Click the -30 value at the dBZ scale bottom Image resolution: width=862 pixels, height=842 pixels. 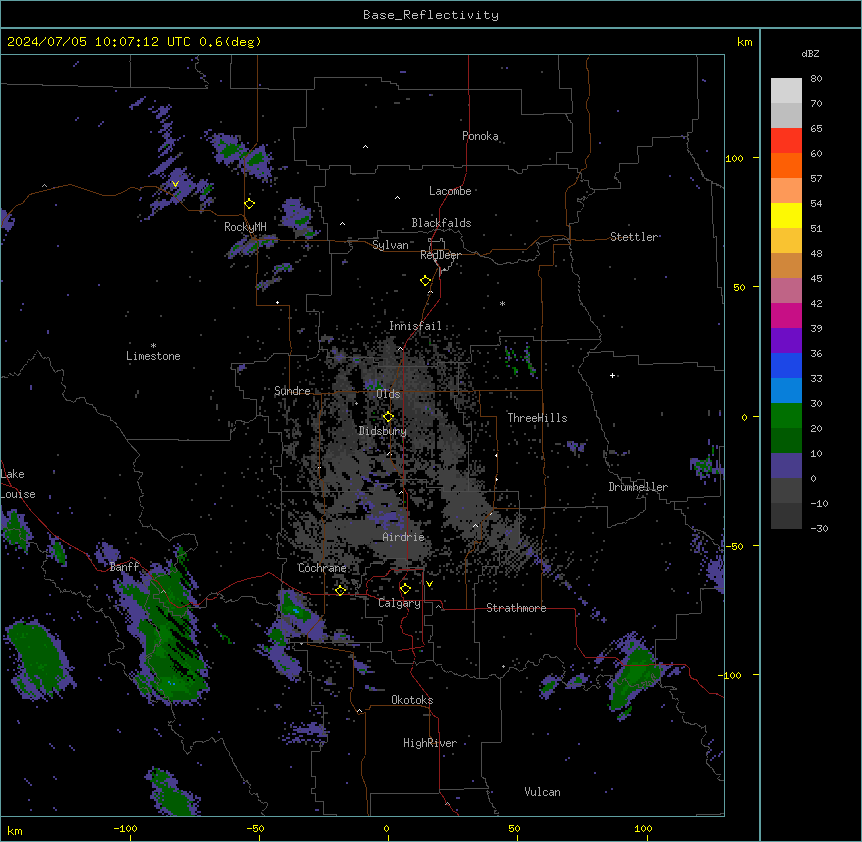(x=819, y=528)
